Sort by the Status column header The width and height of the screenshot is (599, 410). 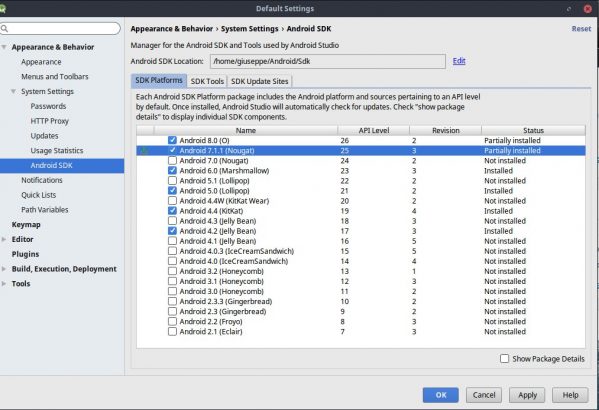533,130
